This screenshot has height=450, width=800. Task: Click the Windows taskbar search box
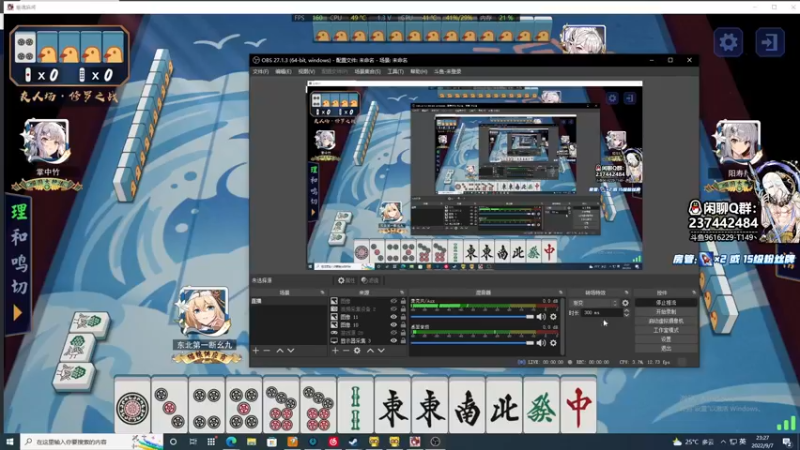92,442
